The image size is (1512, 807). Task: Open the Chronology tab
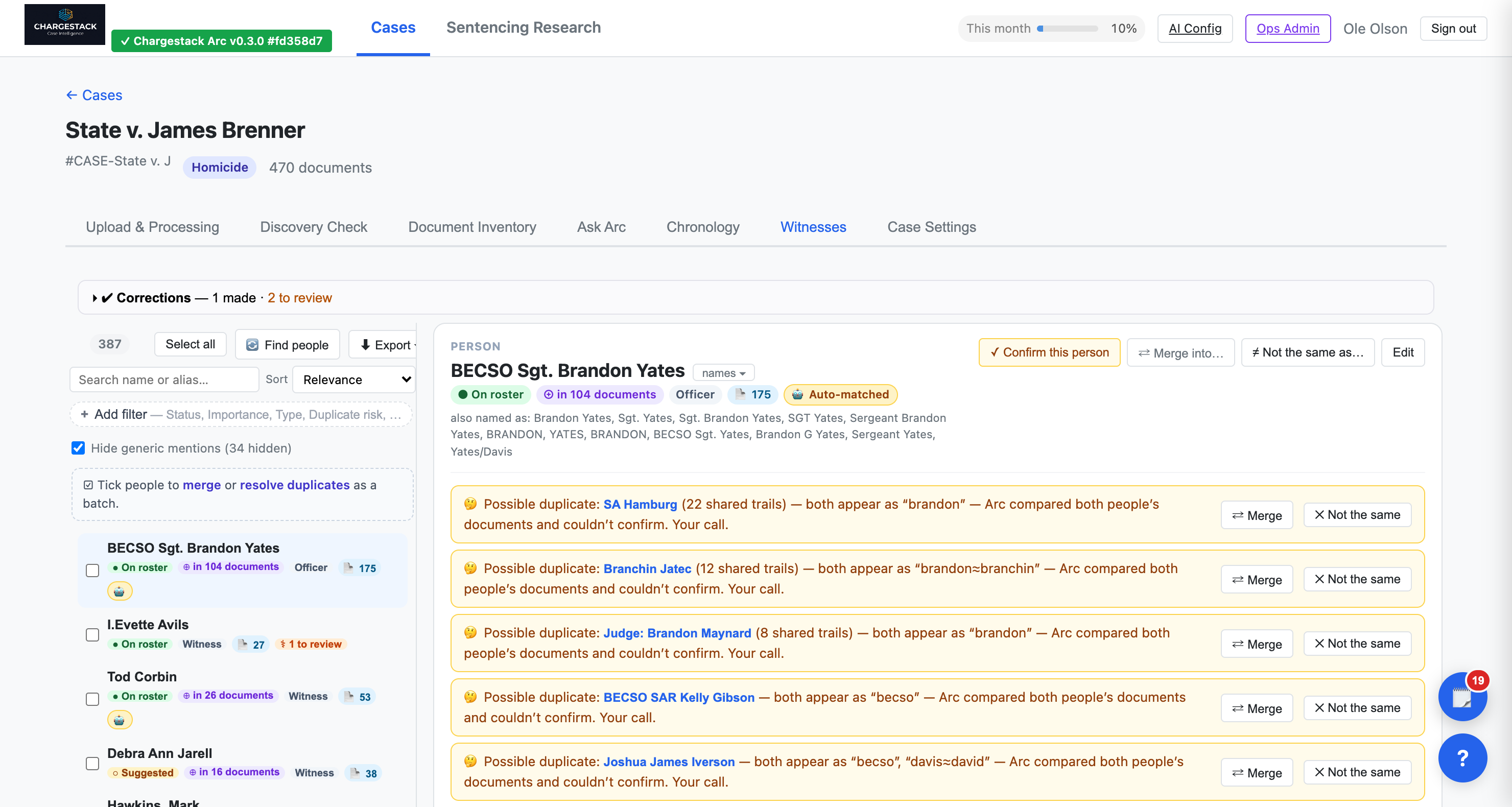702,227
